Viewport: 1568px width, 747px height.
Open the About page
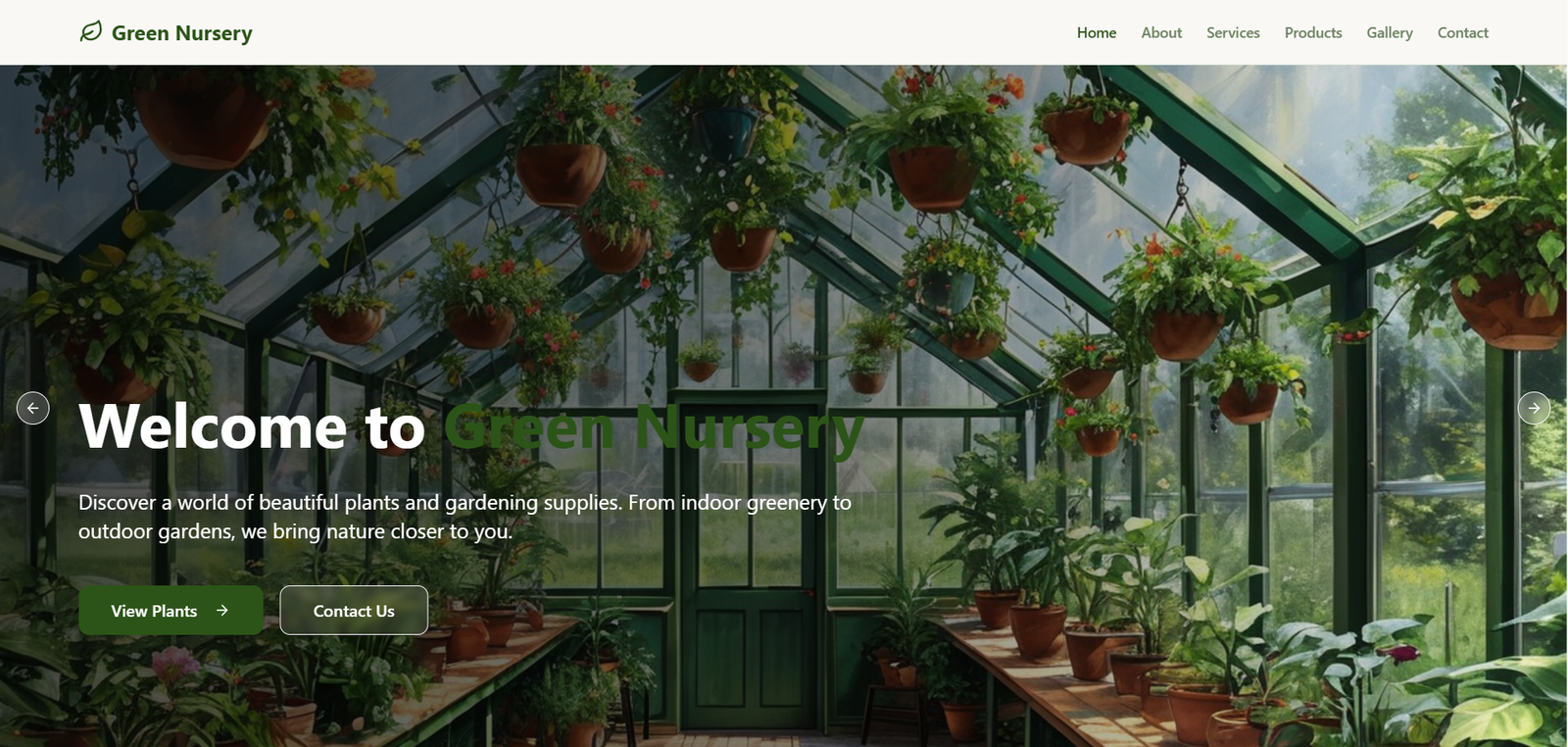point(1161,32)
